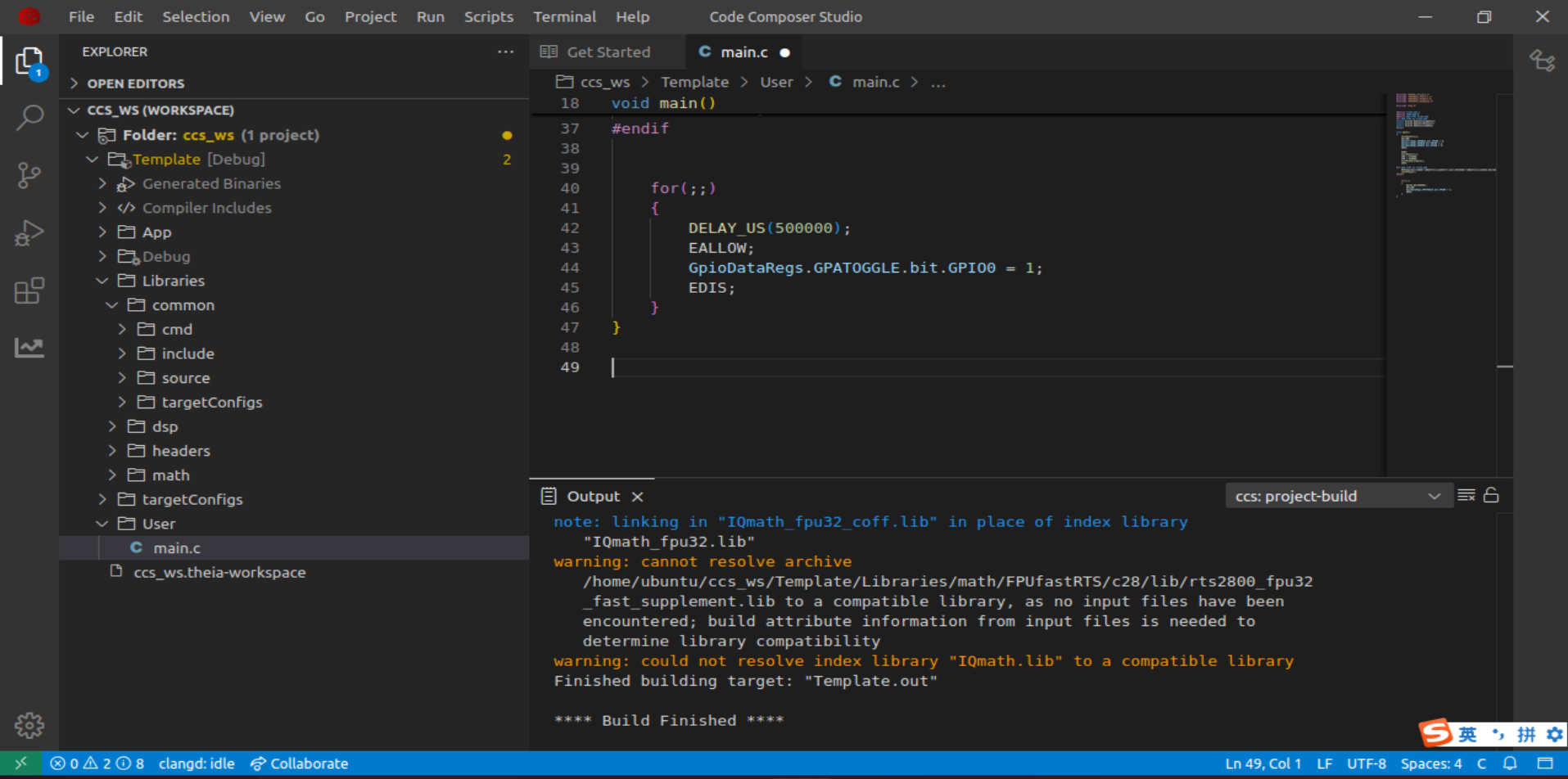Open the Scripts menu
This screenshot has height=779, width=1568.
point(489,16)
